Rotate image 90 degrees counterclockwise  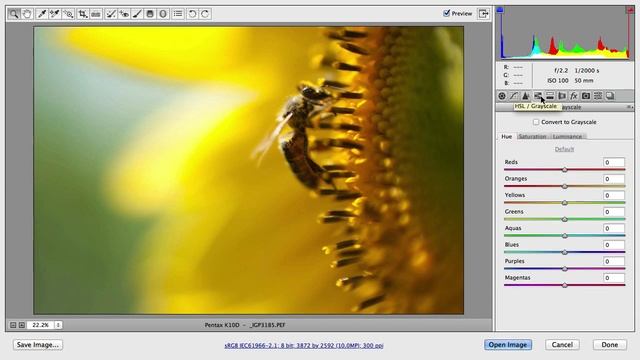192,14
